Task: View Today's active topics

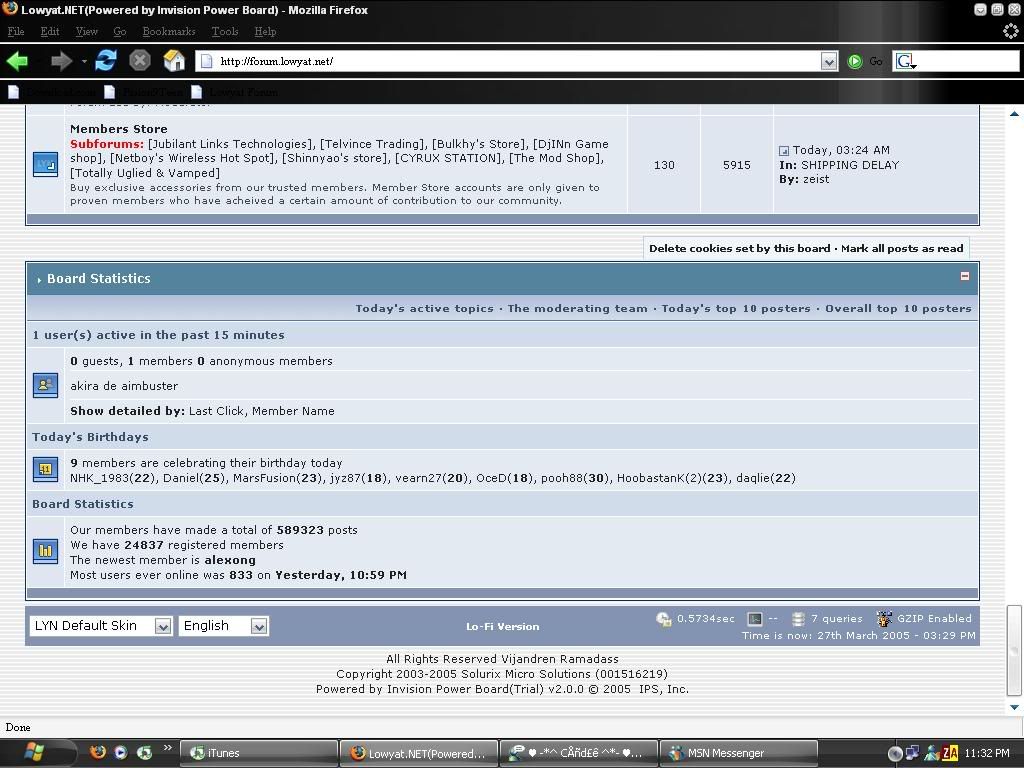Action: click(424, 308)
